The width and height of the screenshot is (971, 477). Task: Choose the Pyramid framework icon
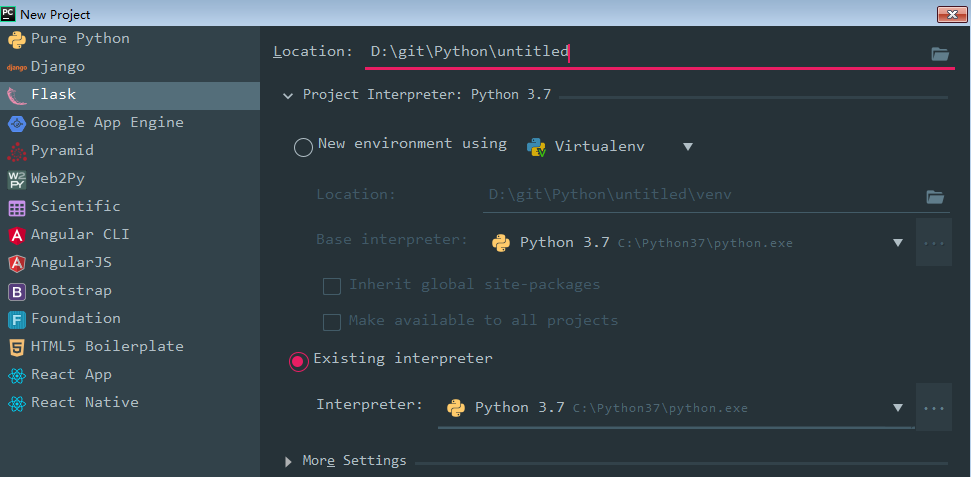pyautogui.click(x=16, y=151)
